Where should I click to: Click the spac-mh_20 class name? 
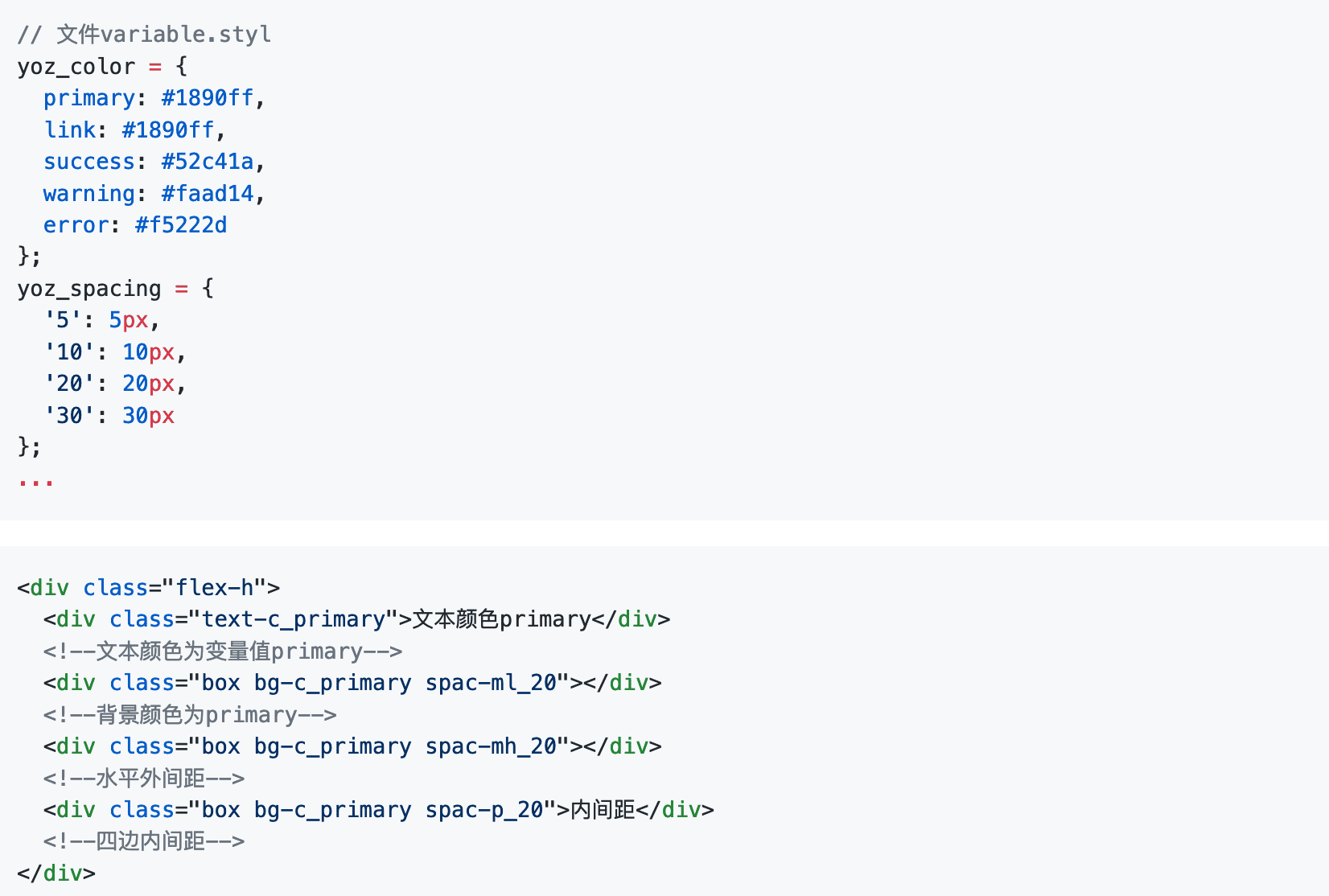pos(491,746)
